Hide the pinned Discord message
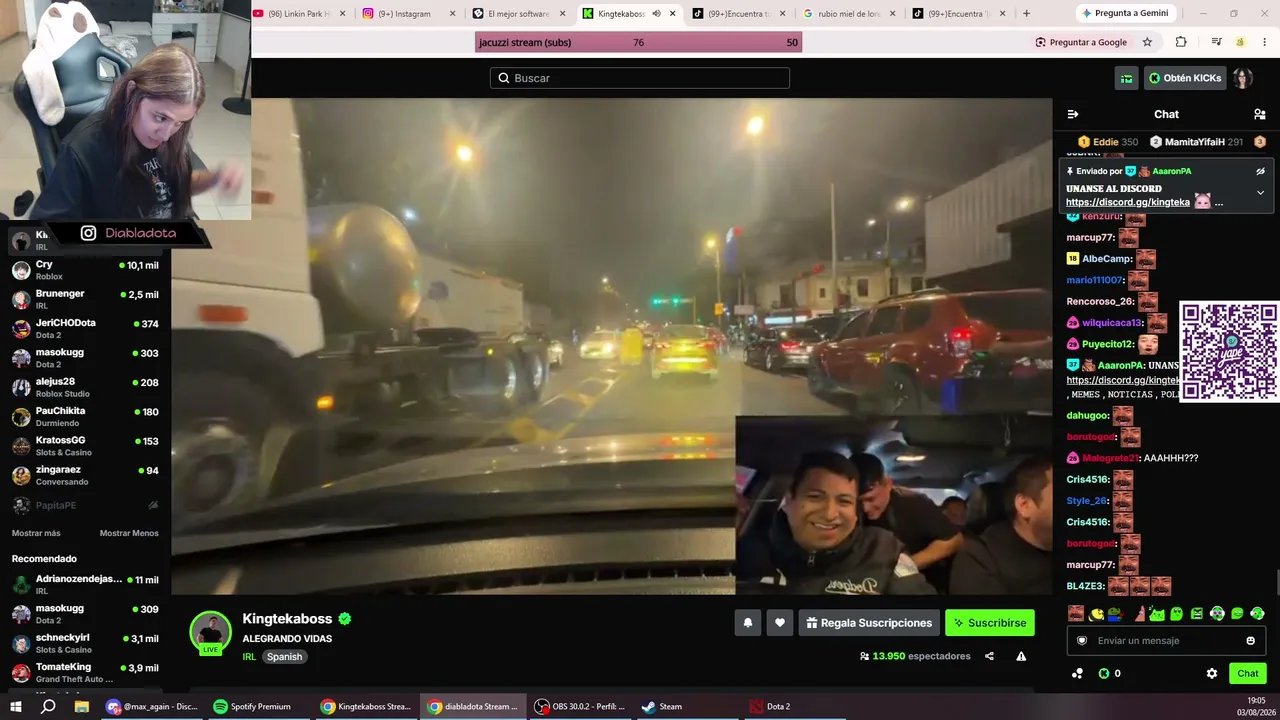 pos(1260,171)
